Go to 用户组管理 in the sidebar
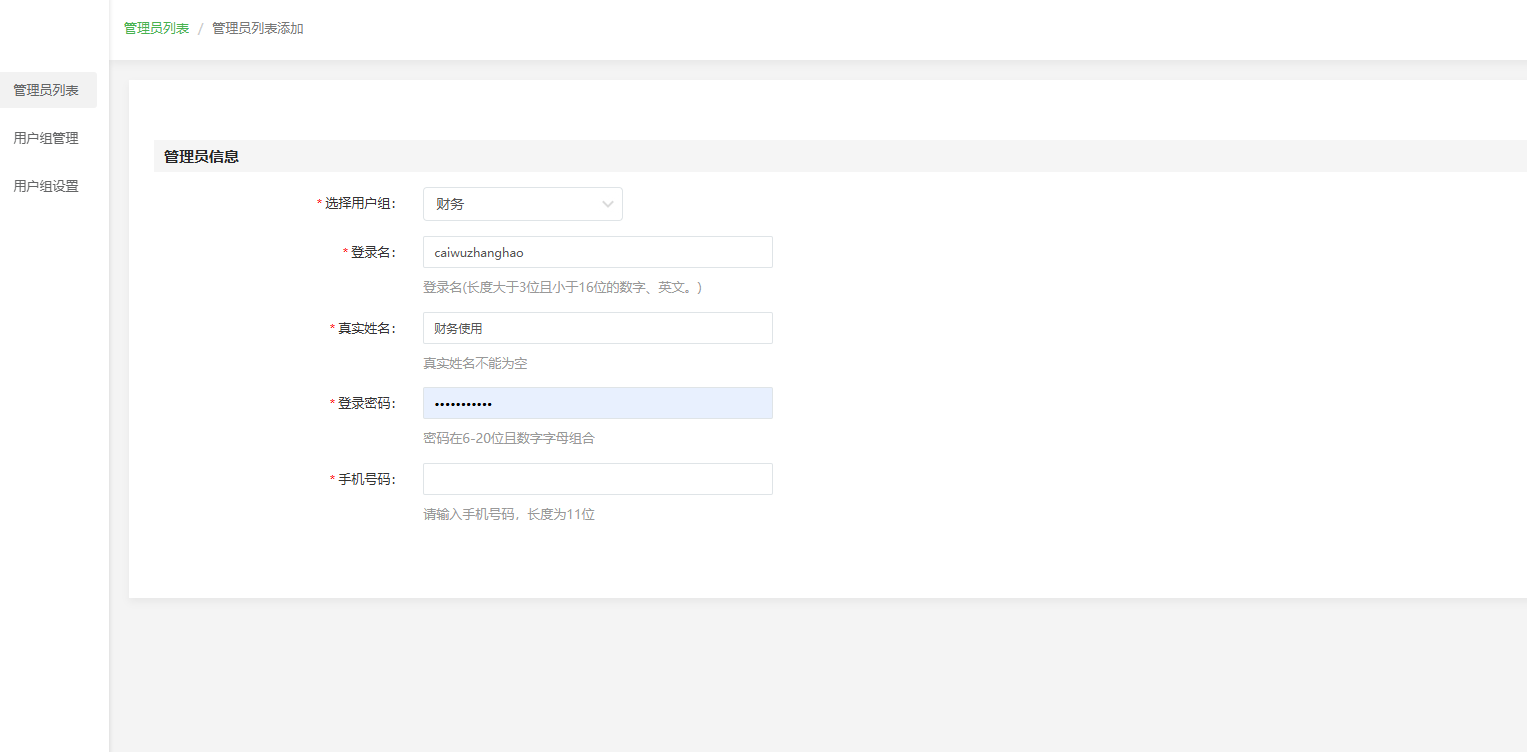The width and height of the screenshot is (1527, 752). [x=46, y=138]
